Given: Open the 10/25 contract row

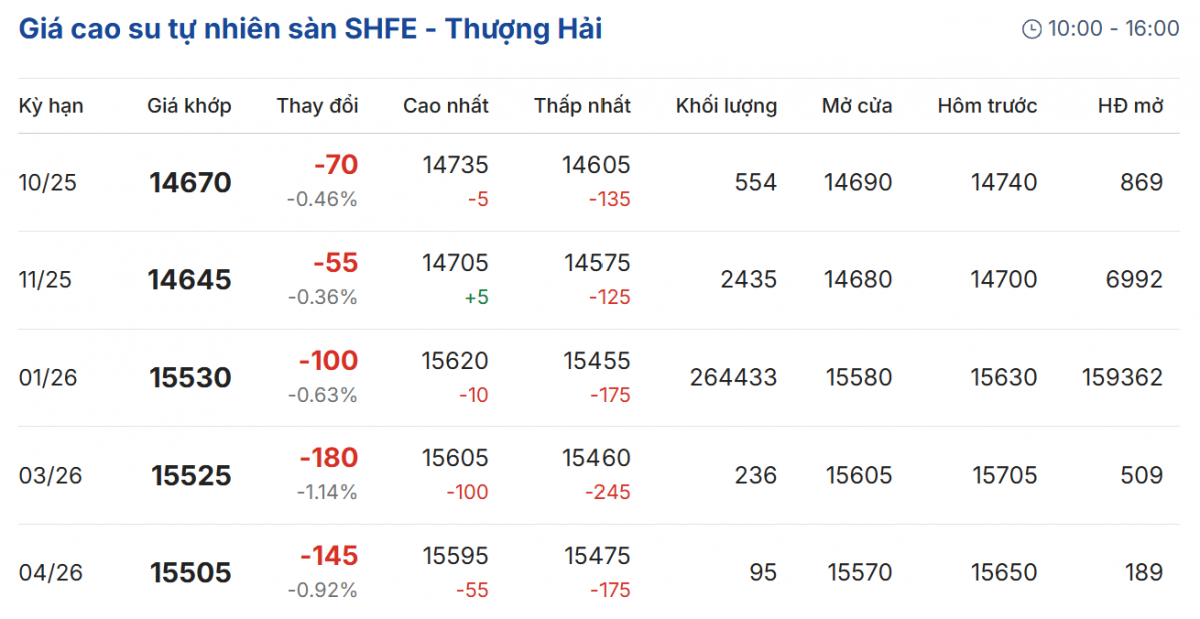Looking at the screenshot, I should click(48, 183).
